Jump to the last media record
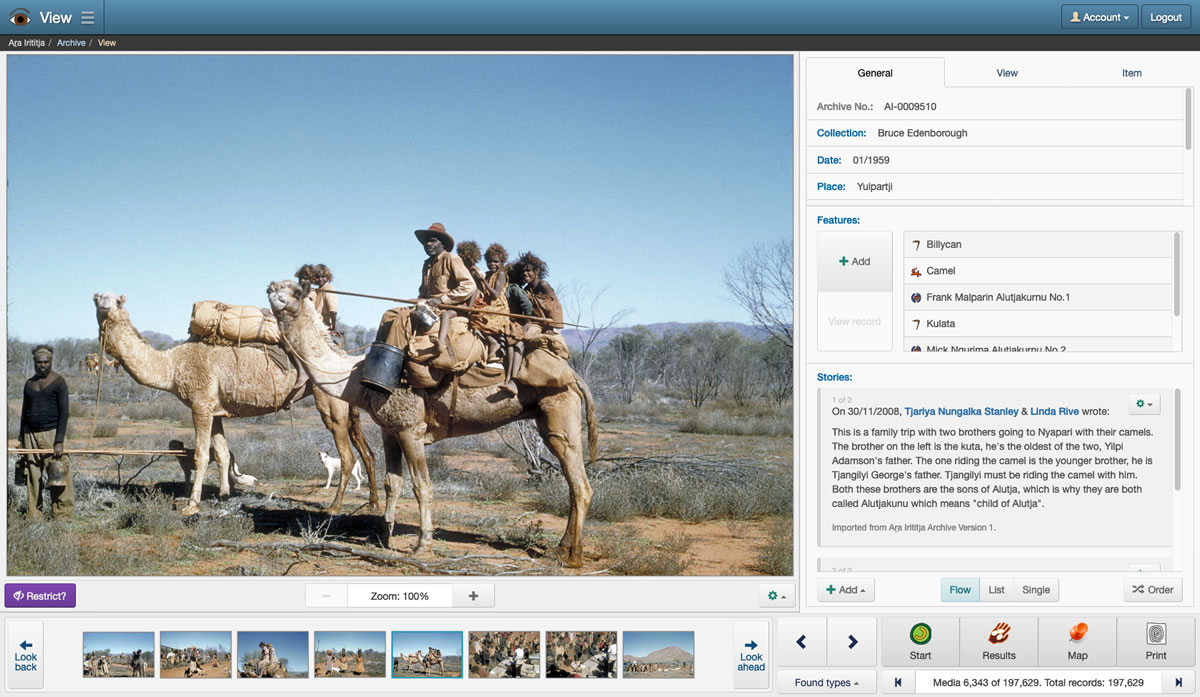 pyautogui.click(x=1179, y=682)
